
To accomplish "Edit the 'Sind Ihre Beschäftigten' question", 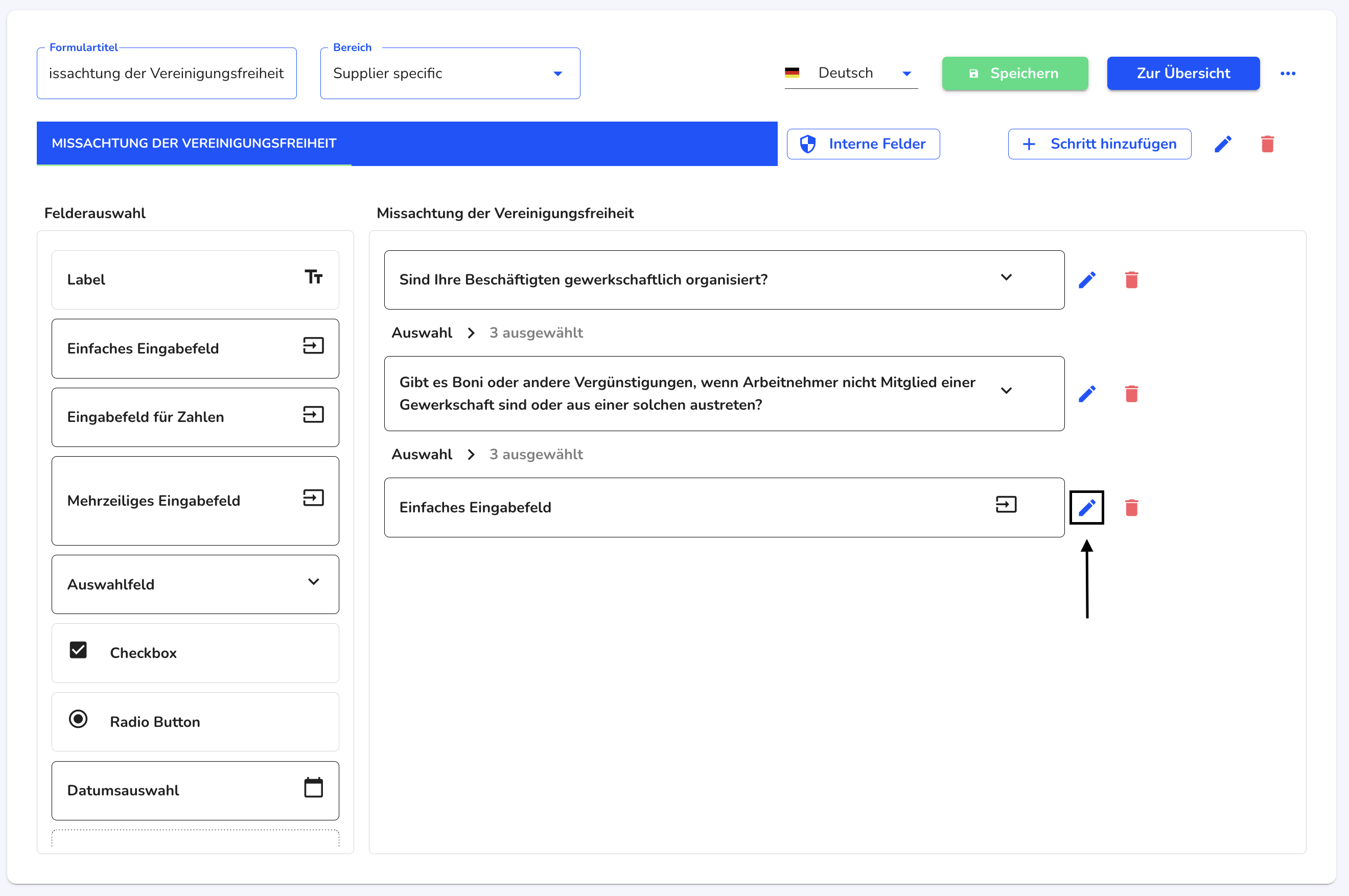I will click(x=1087, y=280).
